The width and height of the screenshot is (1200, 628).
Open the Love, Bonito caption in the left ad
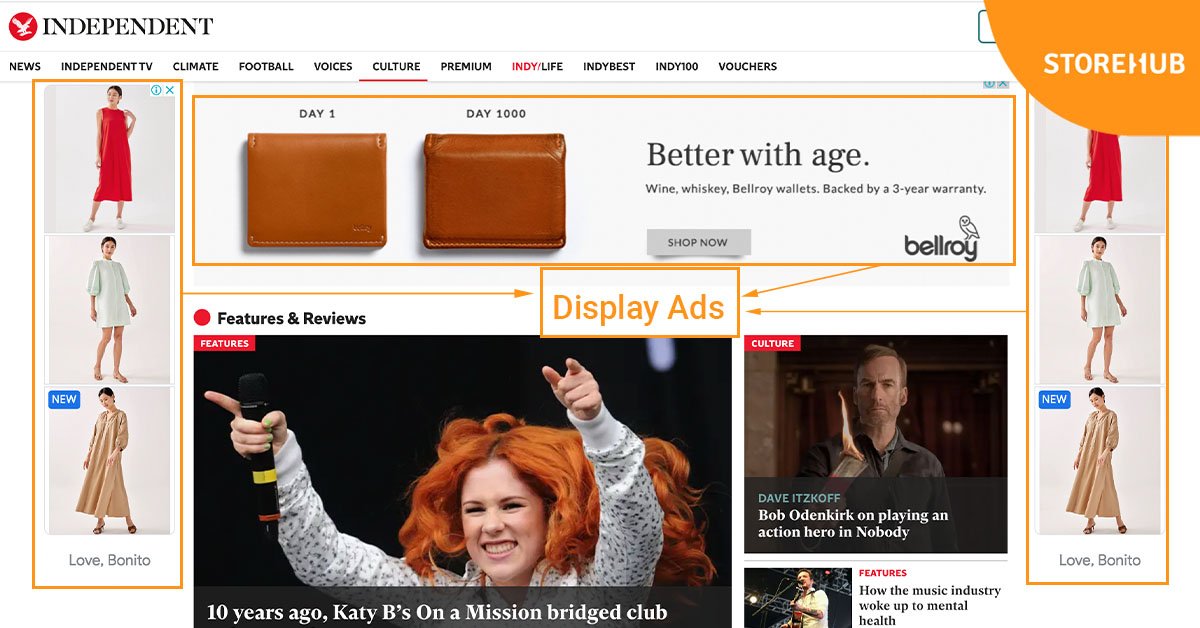109,560
